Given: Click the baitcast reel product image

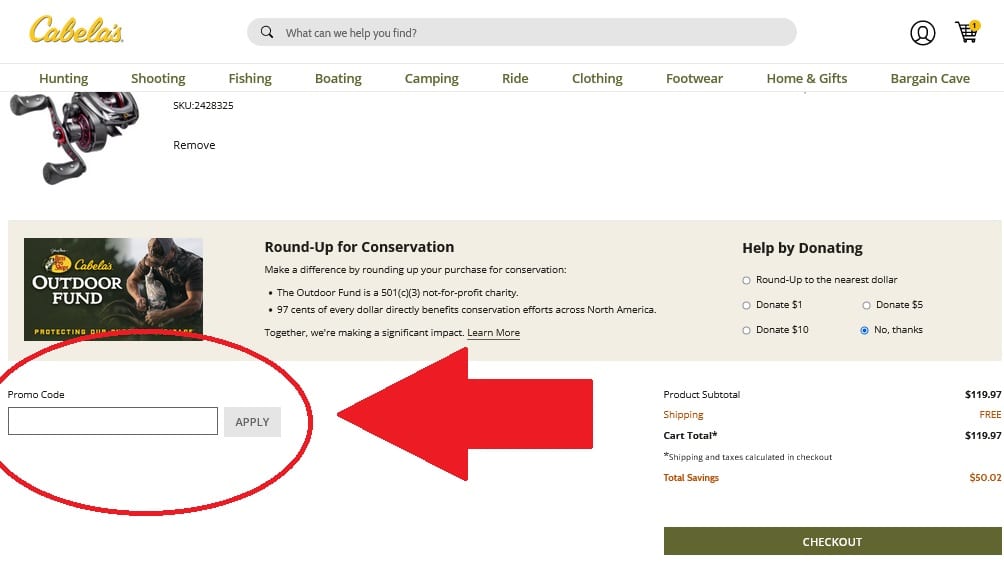Looking at the screenshot, I should 74,137.
